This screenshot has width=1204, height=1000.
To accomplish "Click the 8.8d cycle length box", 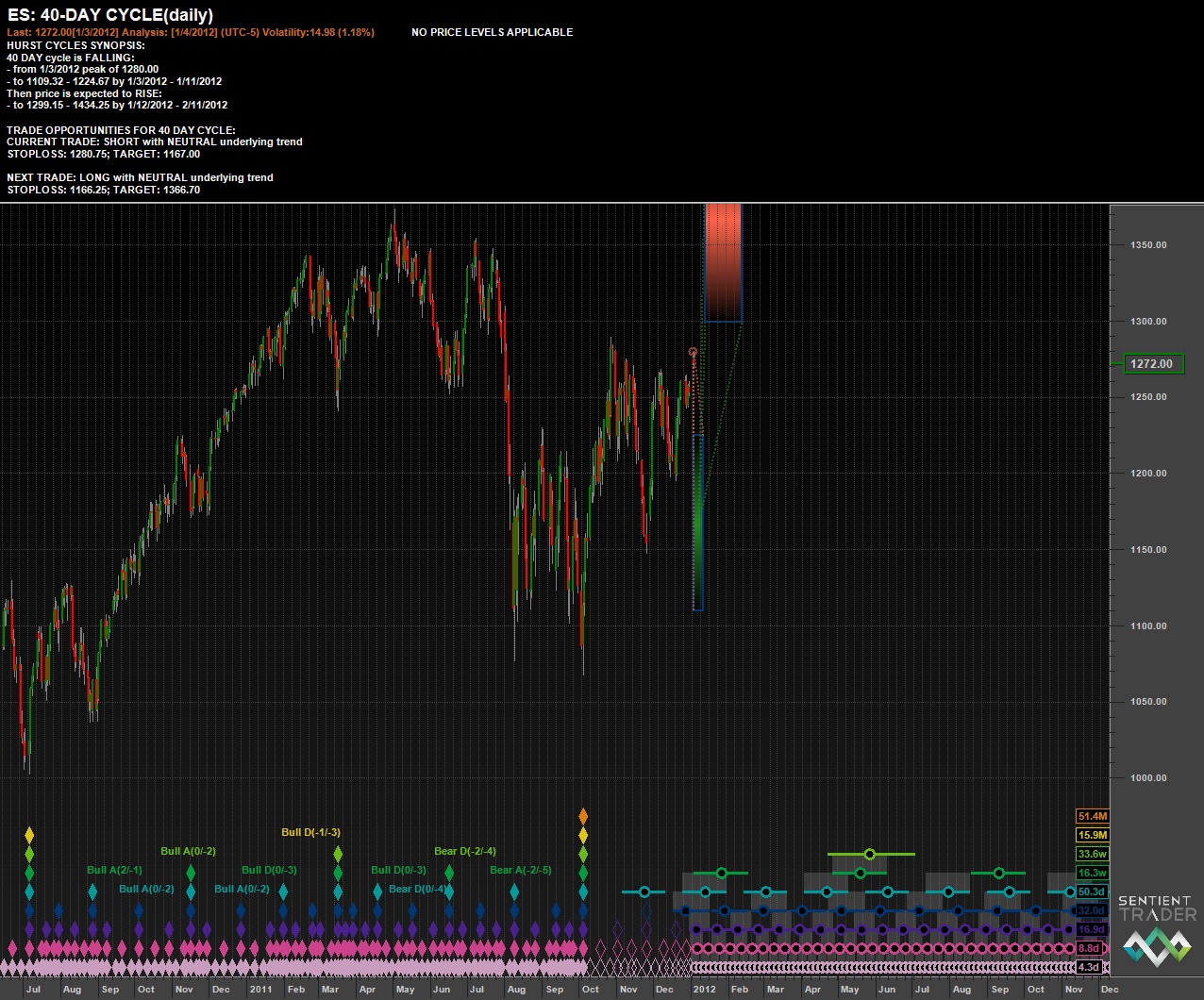I will point(1088,948).
